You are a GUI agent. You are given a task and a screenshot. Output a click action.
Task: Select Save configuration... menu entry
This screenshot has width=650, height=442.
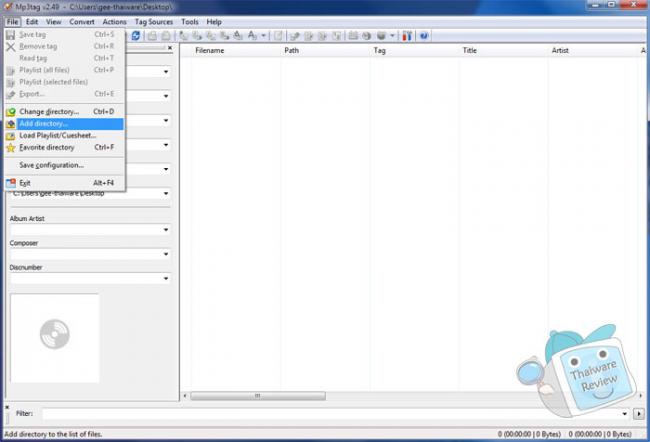point(65,165)
